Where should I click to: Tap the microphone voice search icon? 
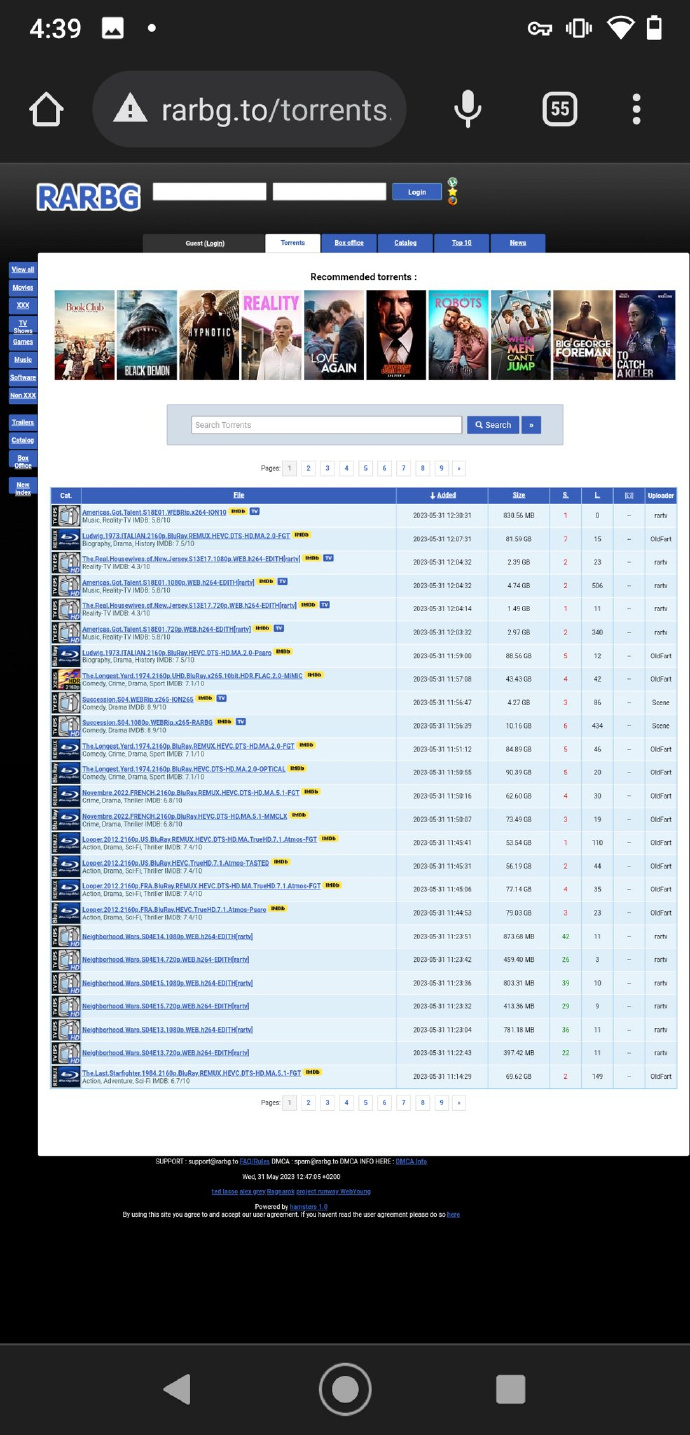point(467,109)
